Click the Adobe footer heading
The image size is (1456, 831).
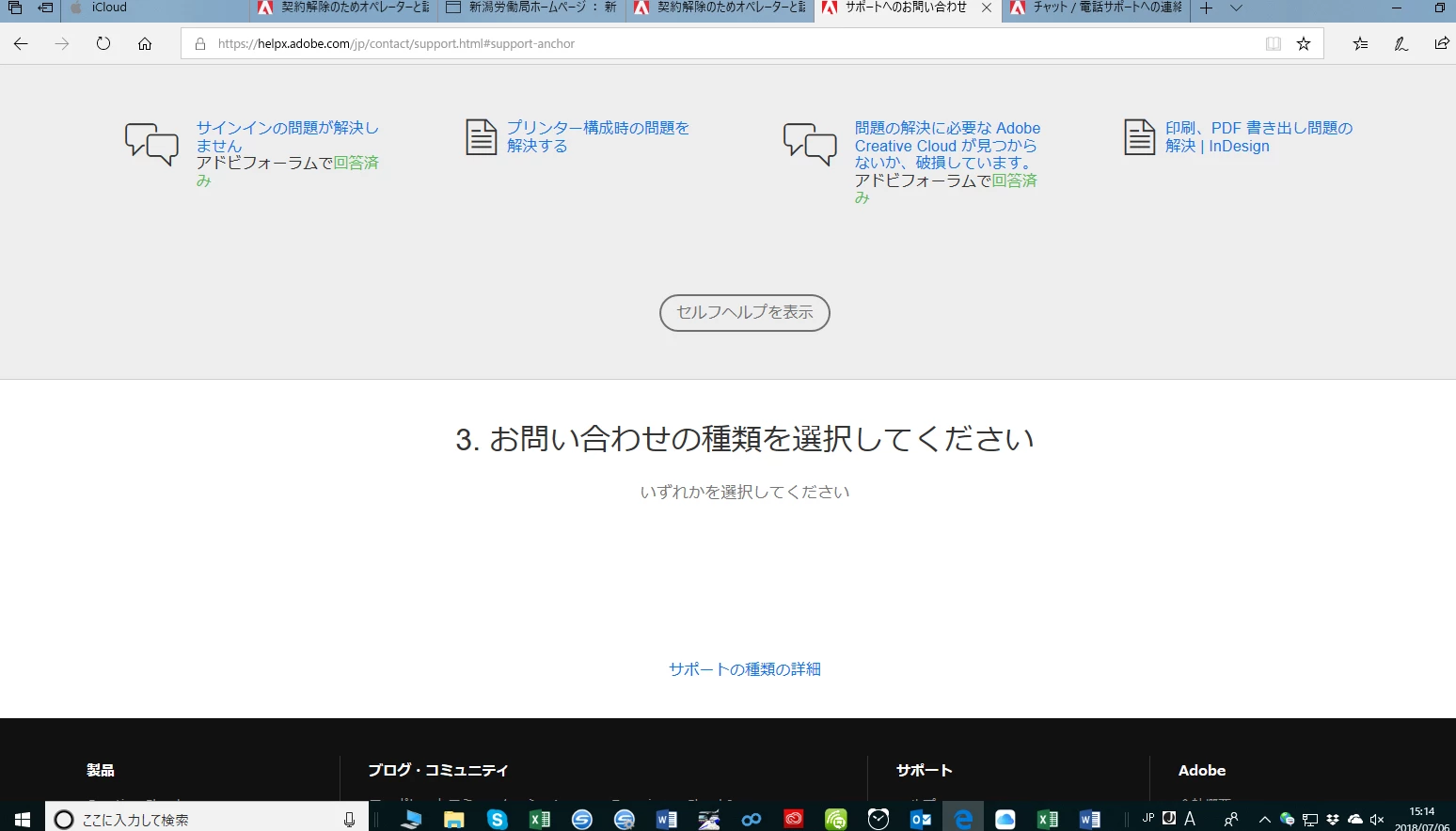pos(1202,770)
